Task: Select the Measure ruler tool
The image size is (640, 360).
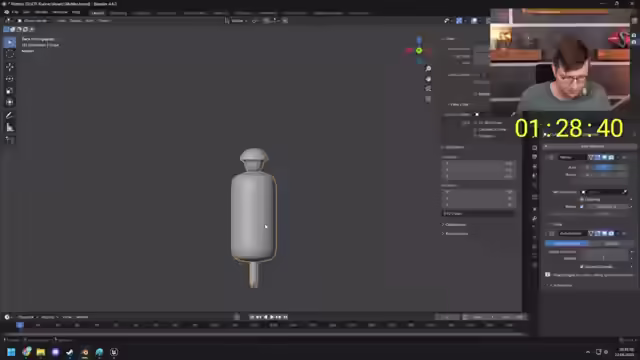Action: click(x=10, y=128)
